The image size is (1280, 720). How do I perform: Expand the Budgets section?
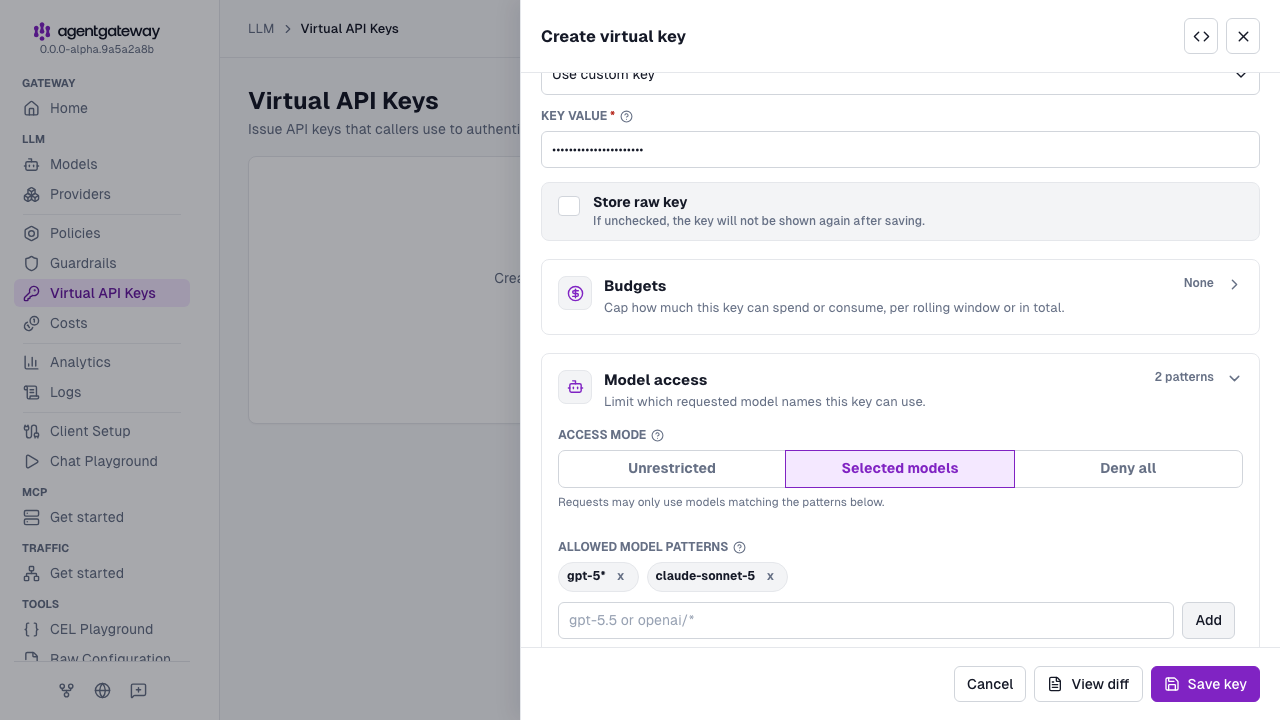(x=900, y=297)
